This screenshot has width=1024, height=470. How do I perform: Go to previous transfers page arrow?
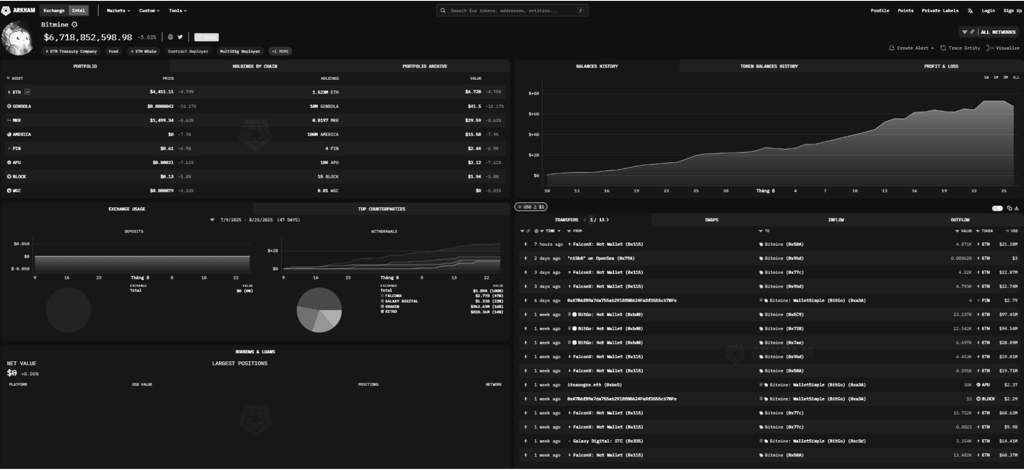click(x=586, y=220)
